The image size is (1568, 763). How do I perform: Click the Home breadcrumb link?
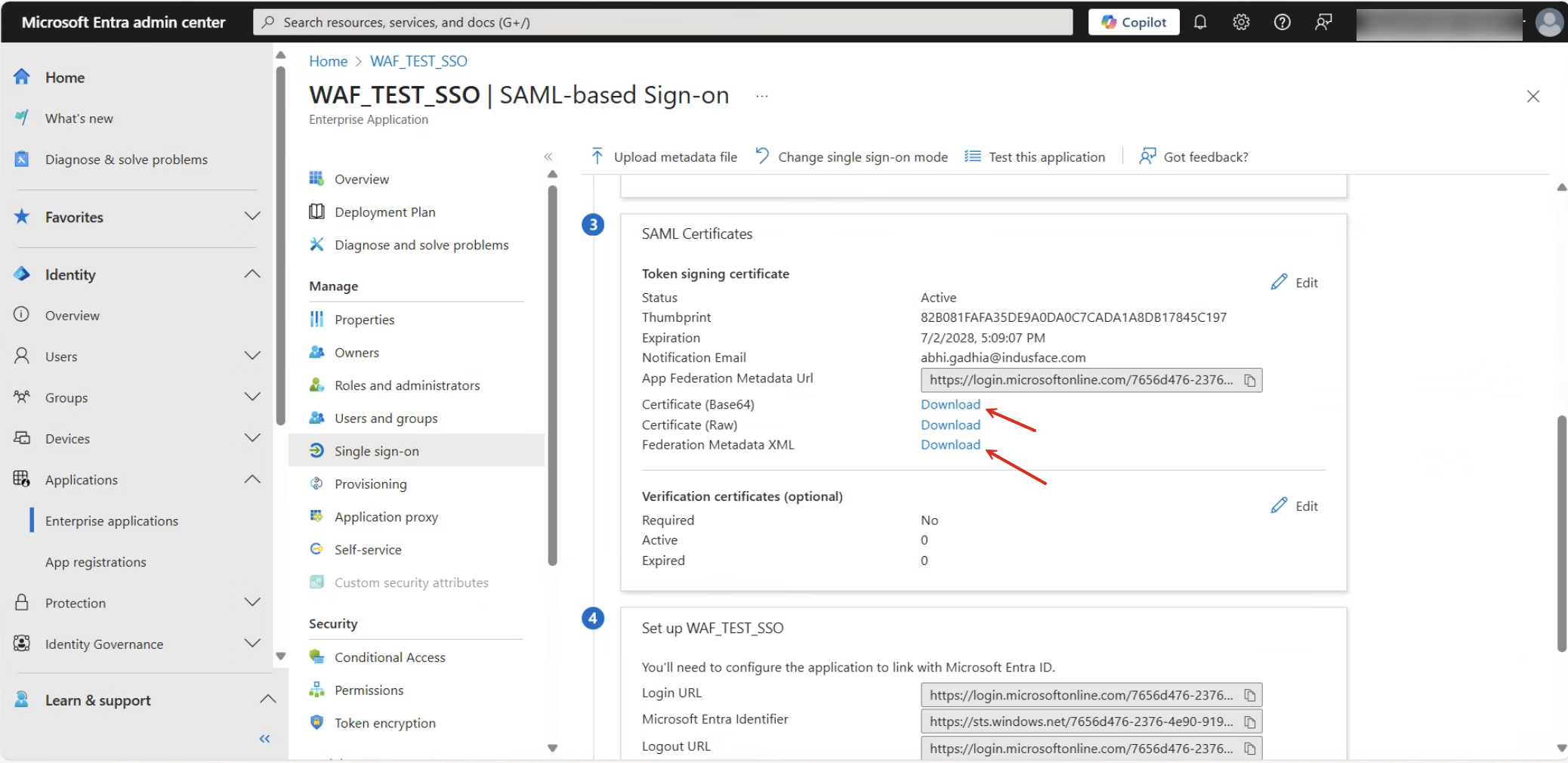point(328,61)
